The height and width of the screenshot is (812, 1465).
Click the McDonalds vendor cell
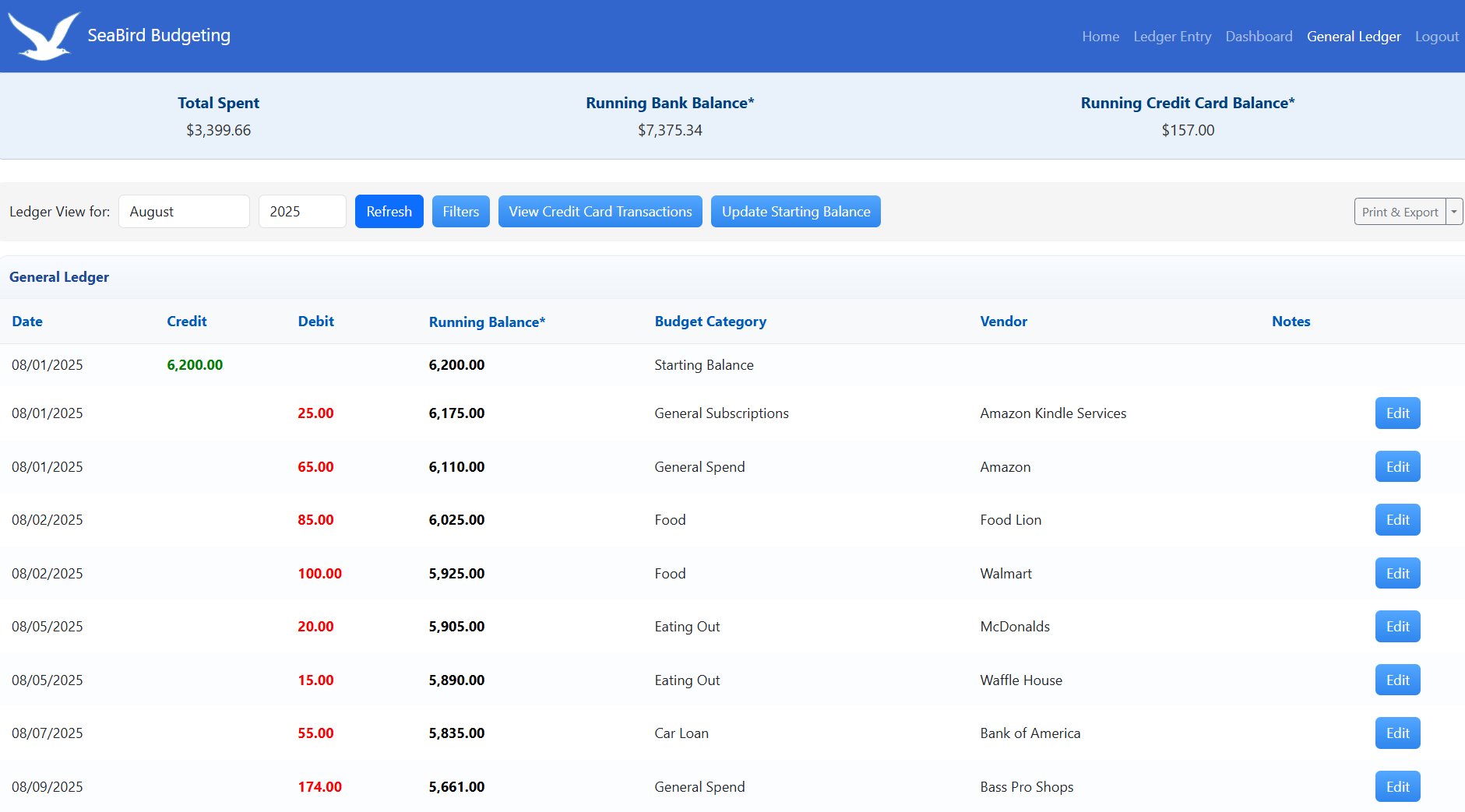1015,627
